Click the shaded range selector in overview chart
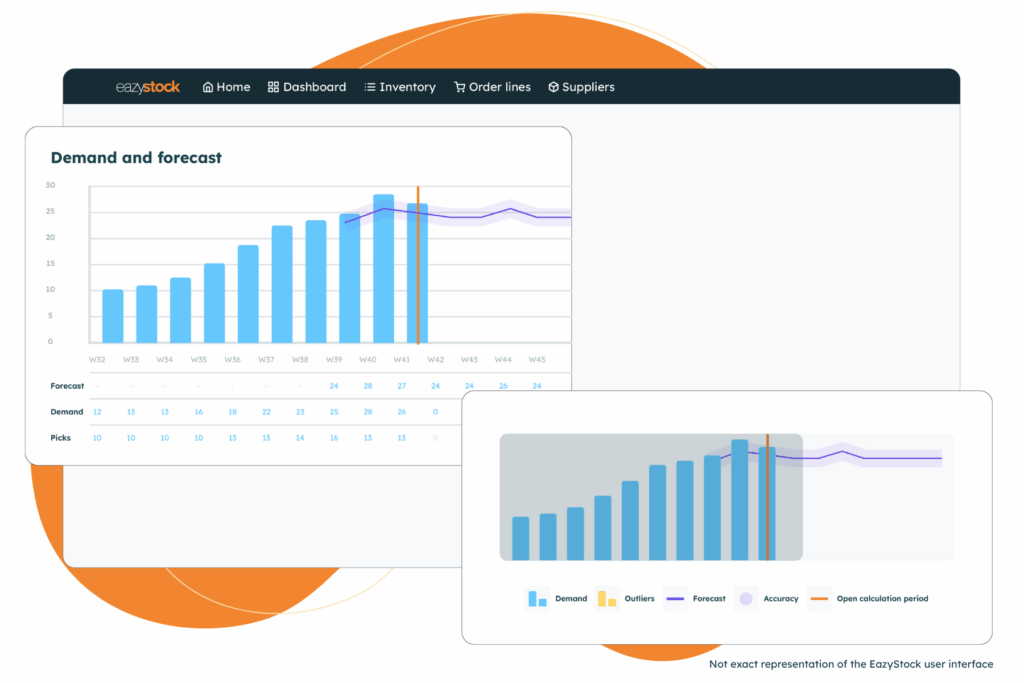 click(x=650, y=496)
